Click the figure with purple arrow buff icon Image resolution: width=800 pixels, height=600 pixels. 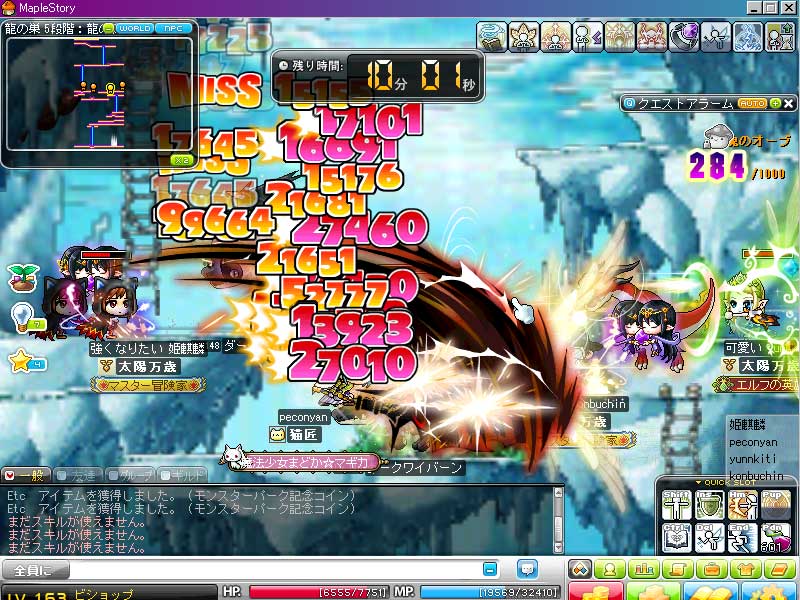[588, 37]
